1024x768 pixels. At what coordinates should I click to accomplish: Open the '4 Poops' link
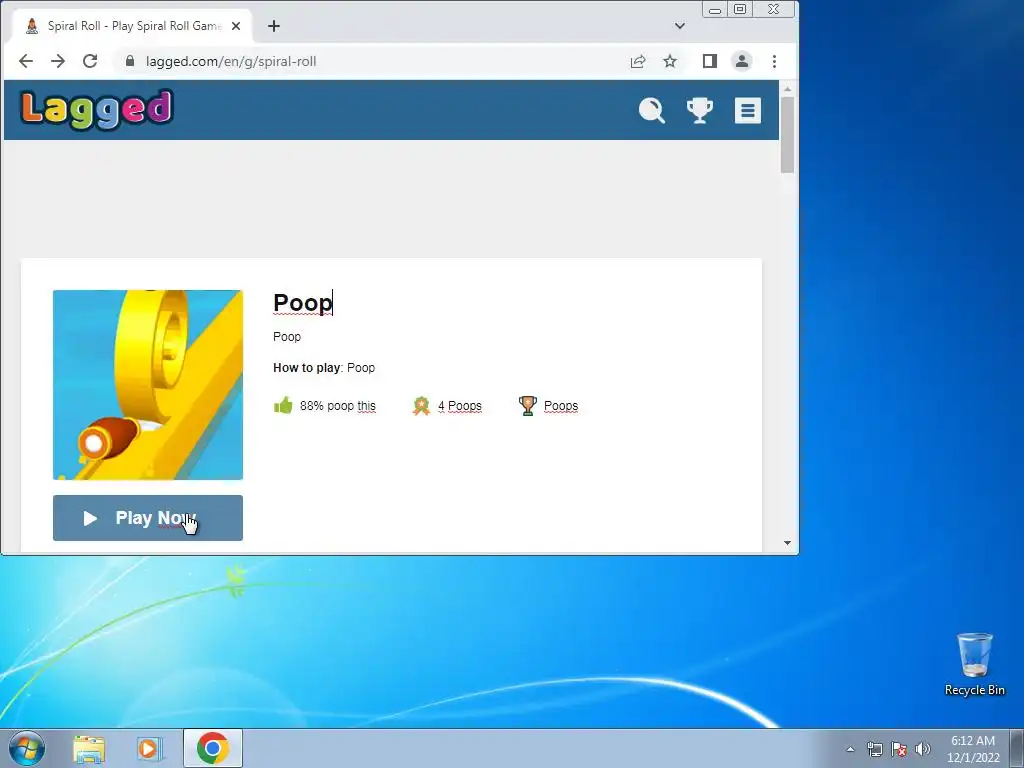point(460,406)
